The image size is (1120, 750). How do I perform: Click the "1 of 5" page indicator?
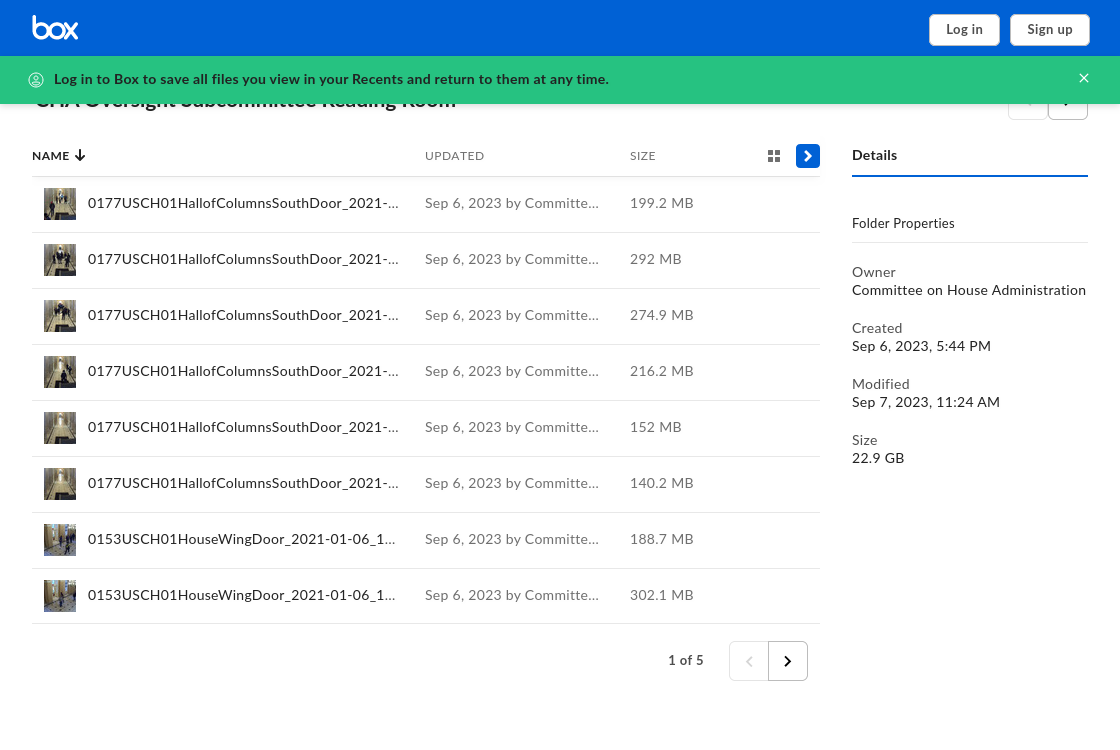(x=686, y=660)
